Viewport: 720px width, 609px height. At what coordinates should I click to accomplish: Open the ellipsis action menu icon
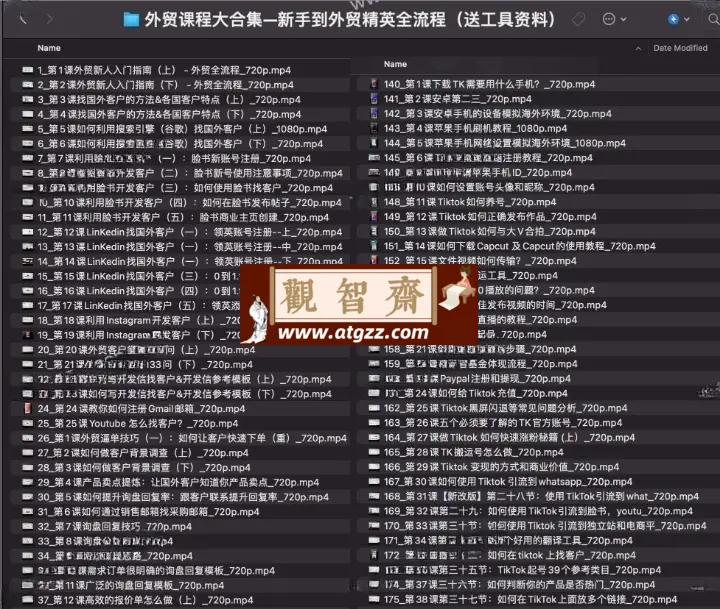[608, 19]
